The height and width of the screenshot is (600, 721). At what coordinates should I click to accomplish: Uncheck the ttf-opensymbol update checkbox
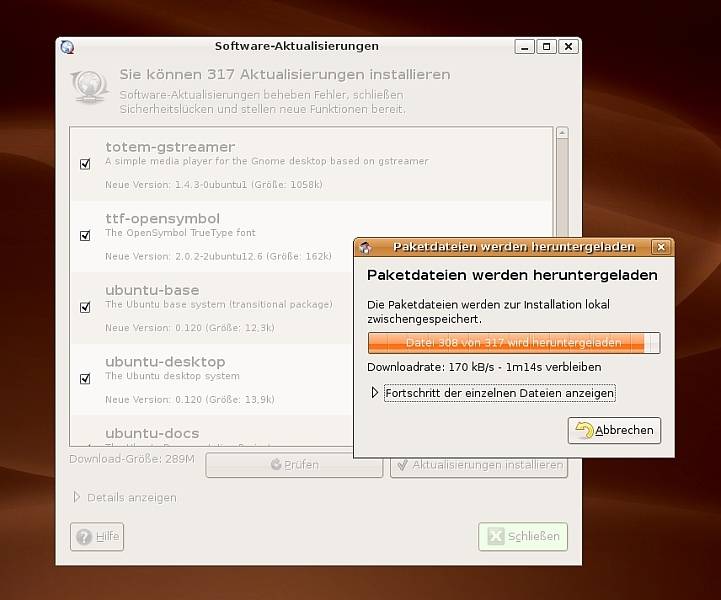click(x=85, y=236)
